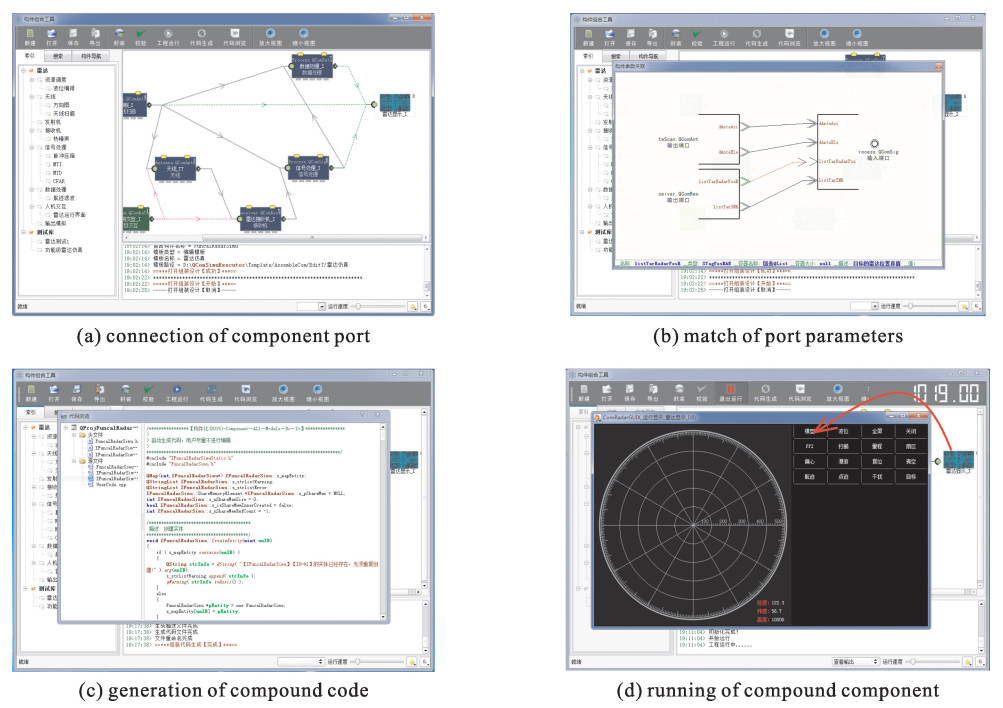Click 保存 (Save) toolbar icon in window (a)
1003x708 pixels.
pos(73,33)
